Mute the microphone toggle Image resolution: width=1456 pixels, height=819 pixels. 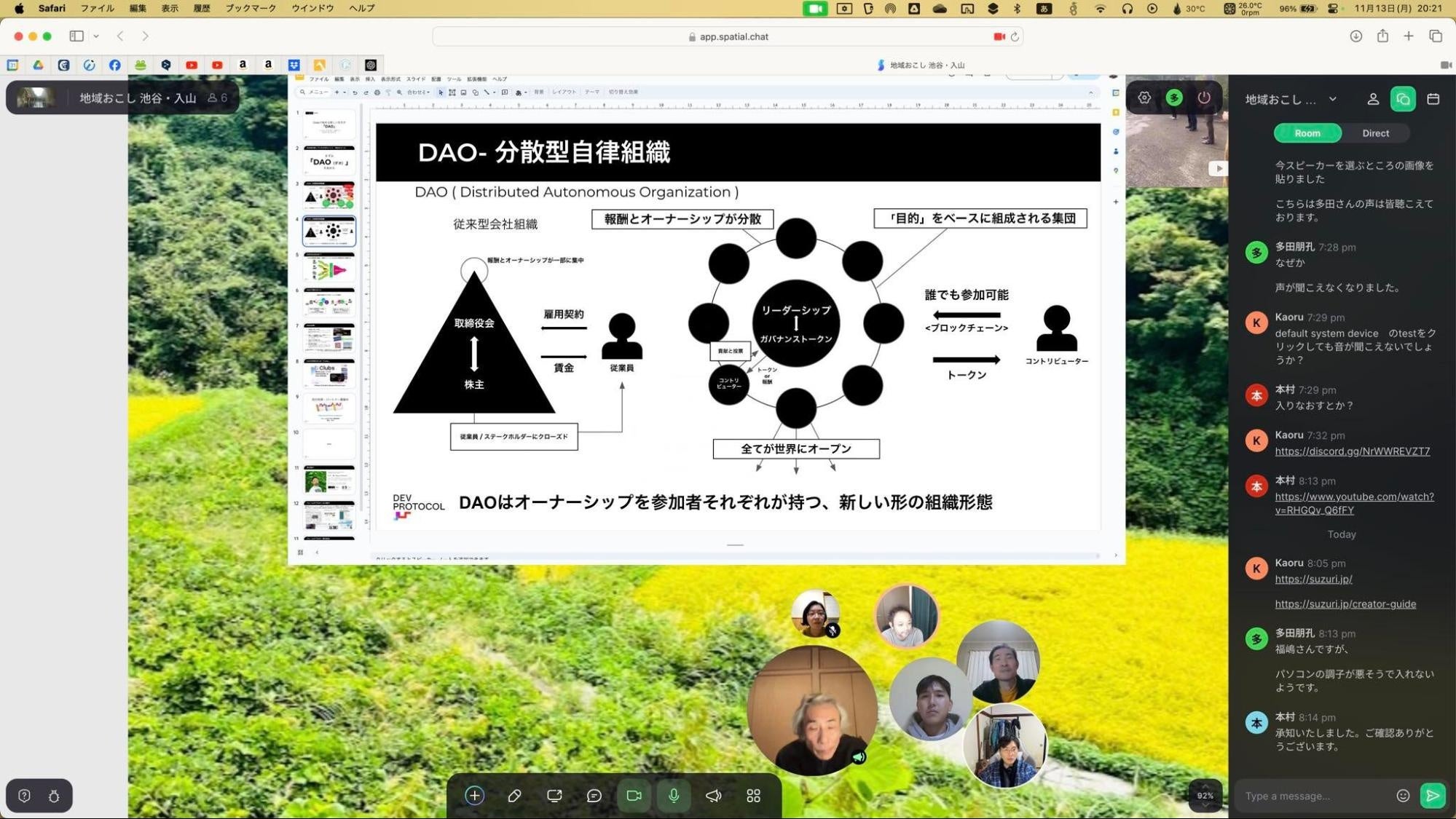point(673,796)
